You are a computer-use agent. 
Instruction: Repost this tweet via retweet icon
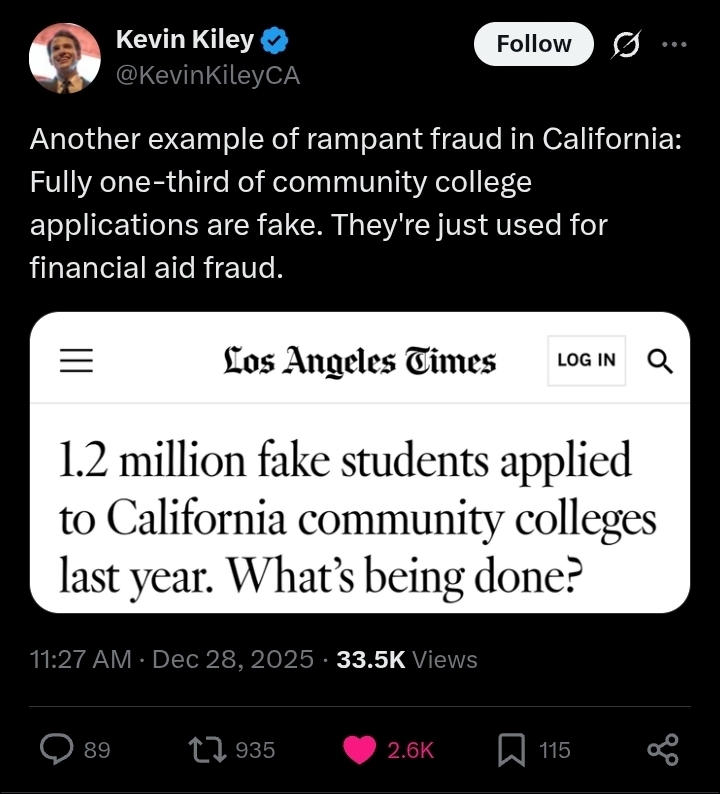click(206, 749)
